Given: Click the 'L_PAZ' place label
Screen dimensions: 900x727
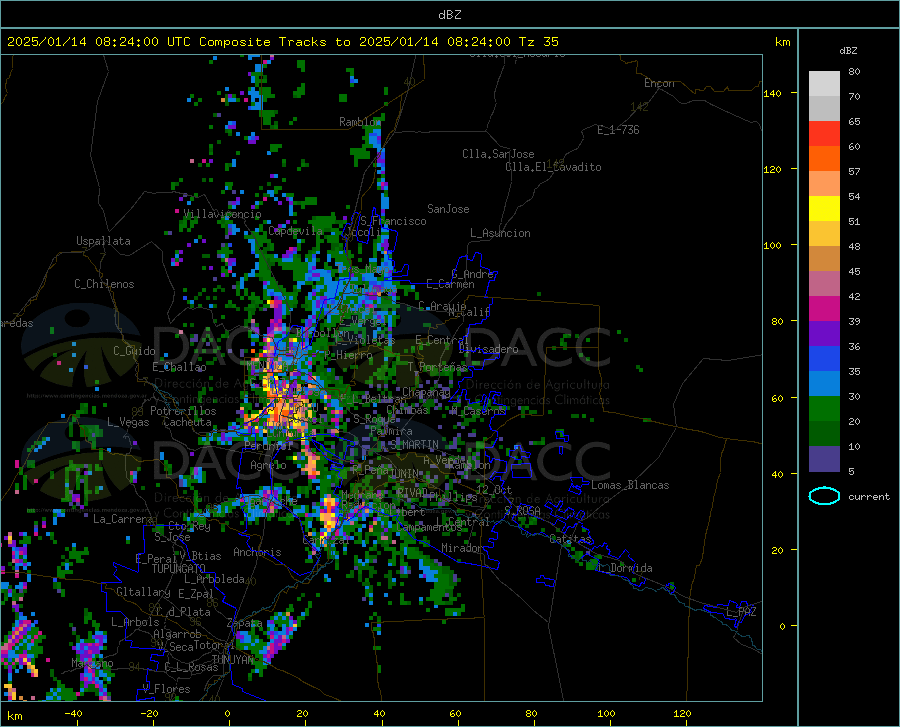Looking at the screenshot, I should point(741,612).
